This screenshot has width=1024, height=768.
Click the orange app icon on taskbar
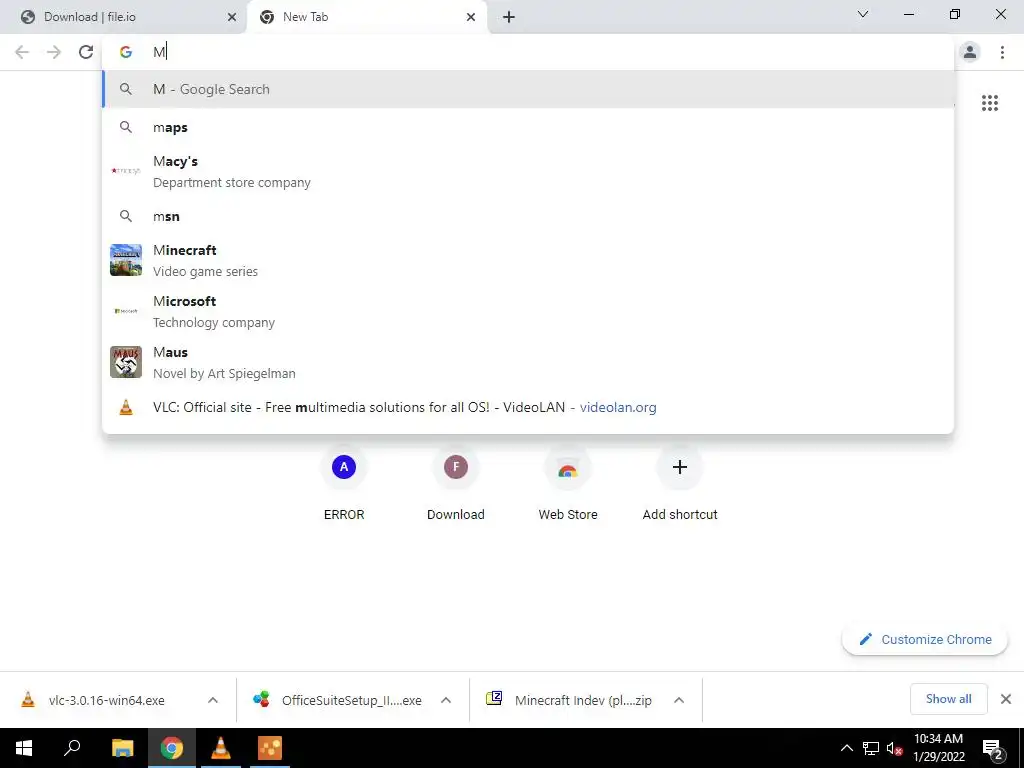(x=270, y=748)
